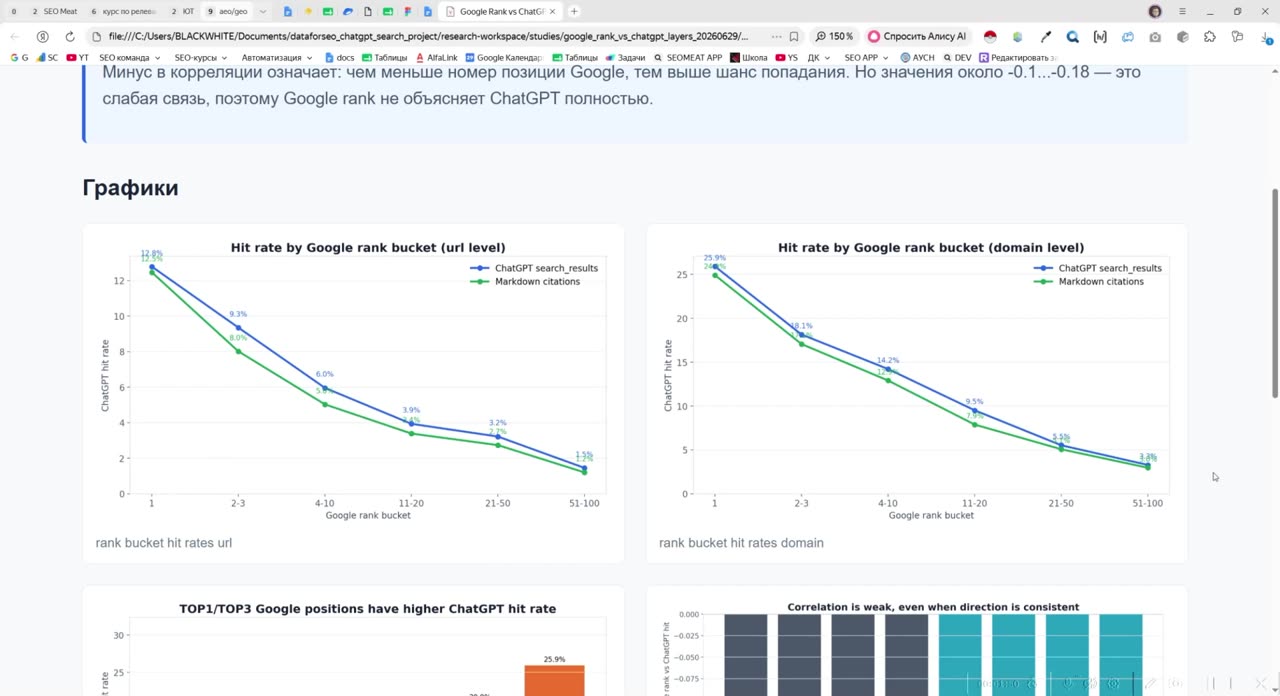1280x696 pixels.
Task: Click the red Pokeball extension icon
Action: 990,37
